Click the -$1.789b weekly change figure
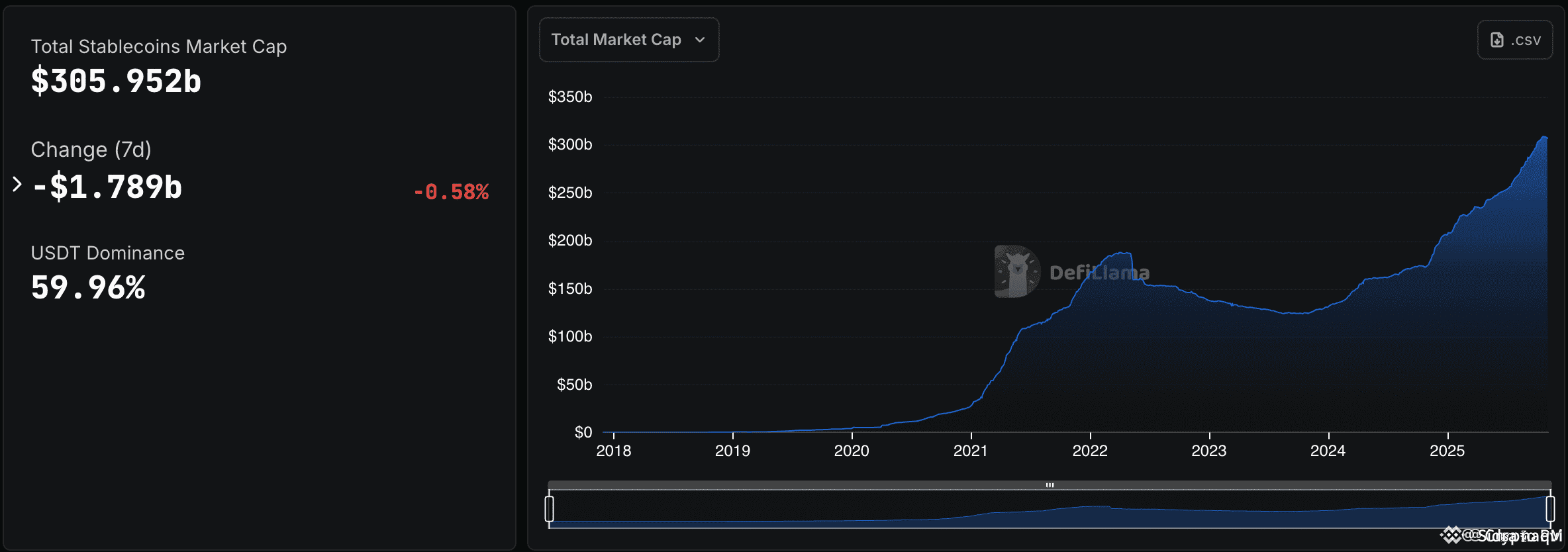Image resolution: width=1568 pixels, height=552 pixels. (107, 187)
